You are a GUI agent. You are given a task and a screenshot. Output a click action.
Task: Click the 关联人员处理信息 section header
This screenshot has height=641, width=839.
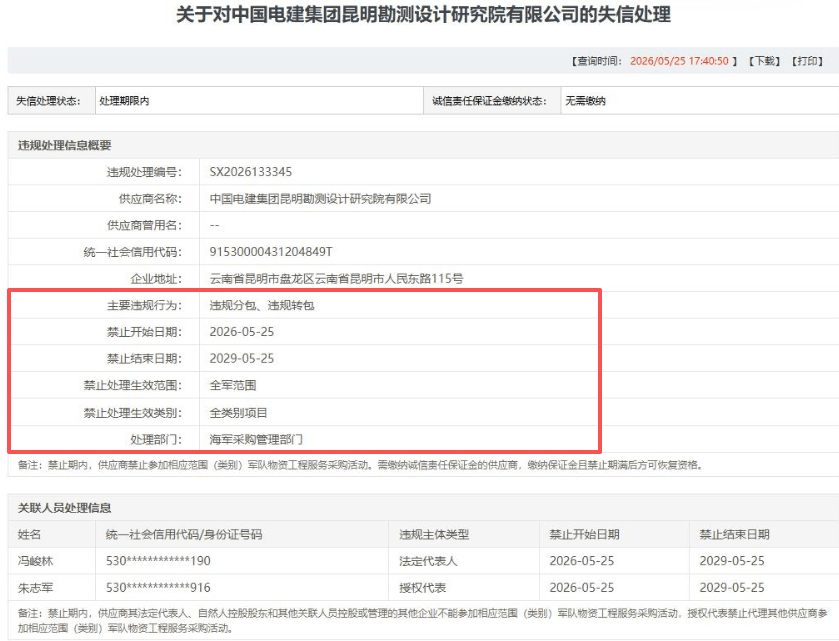[64, 508]
